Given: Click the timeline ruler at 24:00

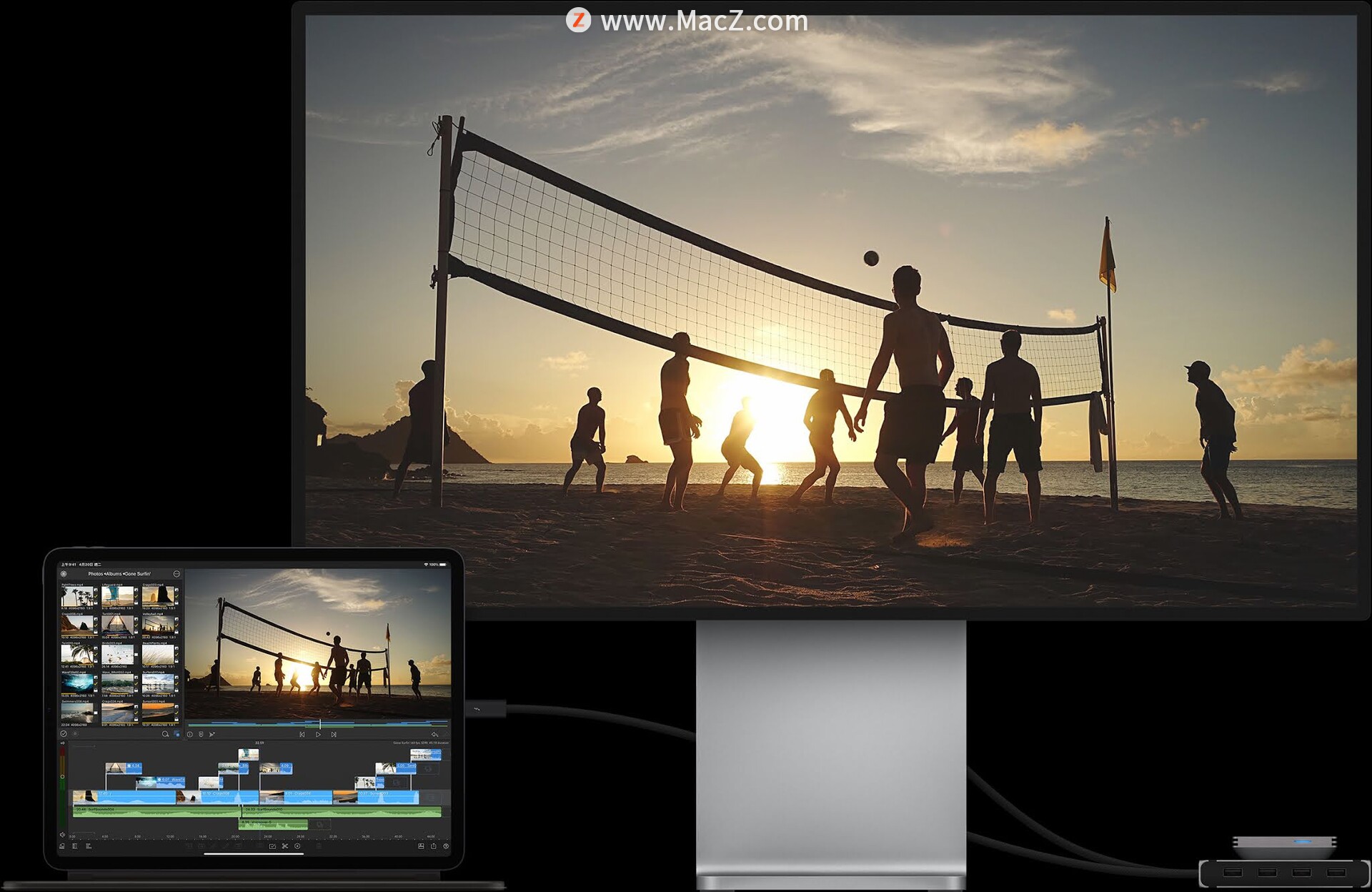Looking at the screenshot, I should (x=268, y=836).
